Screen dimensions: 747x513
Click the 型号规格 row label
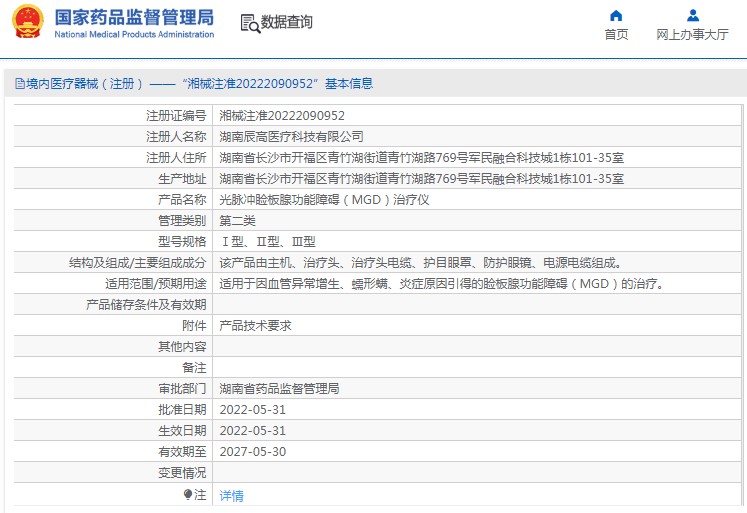(182, 241)
